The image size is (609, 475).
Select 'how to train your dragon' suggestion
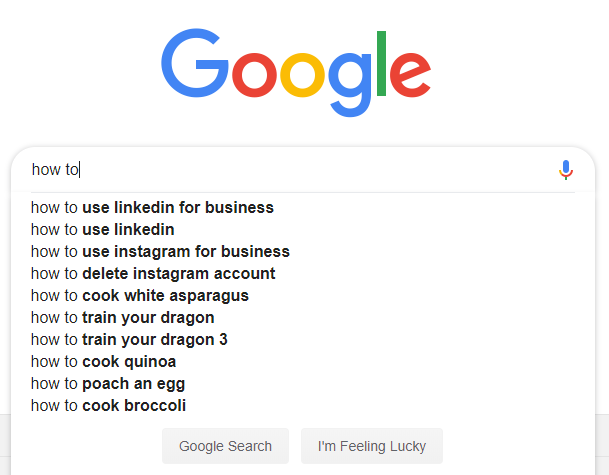(x=123, y=318)
